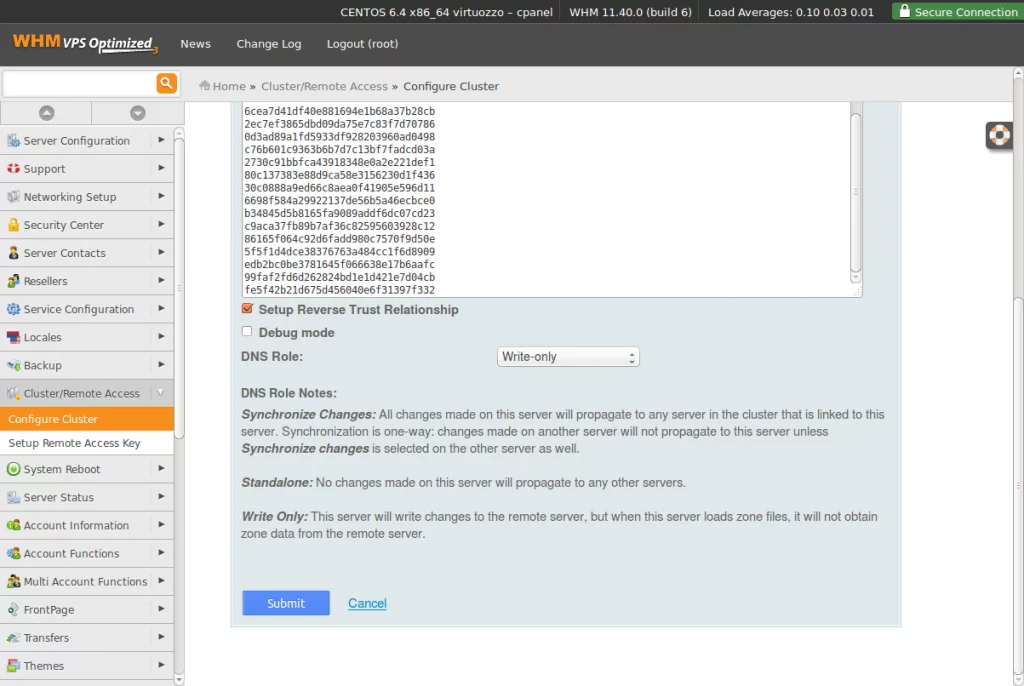Expand the Backup menu arrow
Screen dimensions: 1024x686
[161, 365]
